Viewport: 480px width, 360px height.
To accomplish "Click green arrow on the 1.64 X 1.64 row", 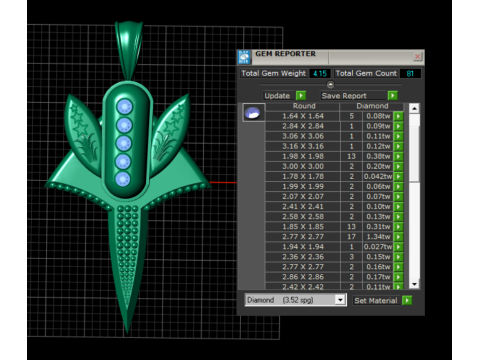I will click(398, 116).
